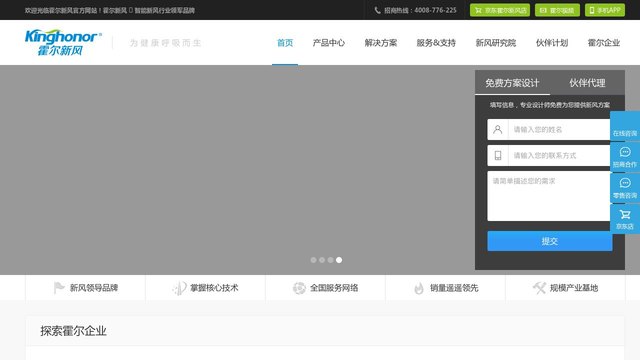Image resolution: width=640 pixels, height=360 pixels.
Task: Click the 招商合作 chat bubble icon
Action: (x=625, y=152)
